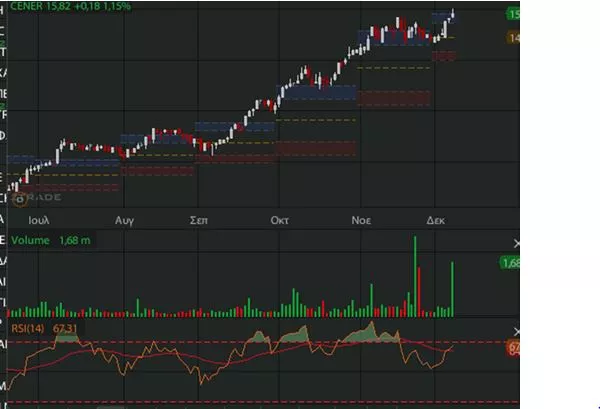Open the RSI(14) indicator label settings
Screen dimensions: 600x409
[x=28, y=326]
